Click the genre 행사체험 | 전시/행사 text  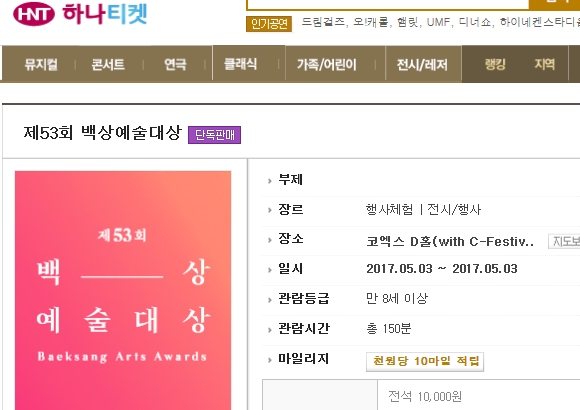click(x=423, y=210)
